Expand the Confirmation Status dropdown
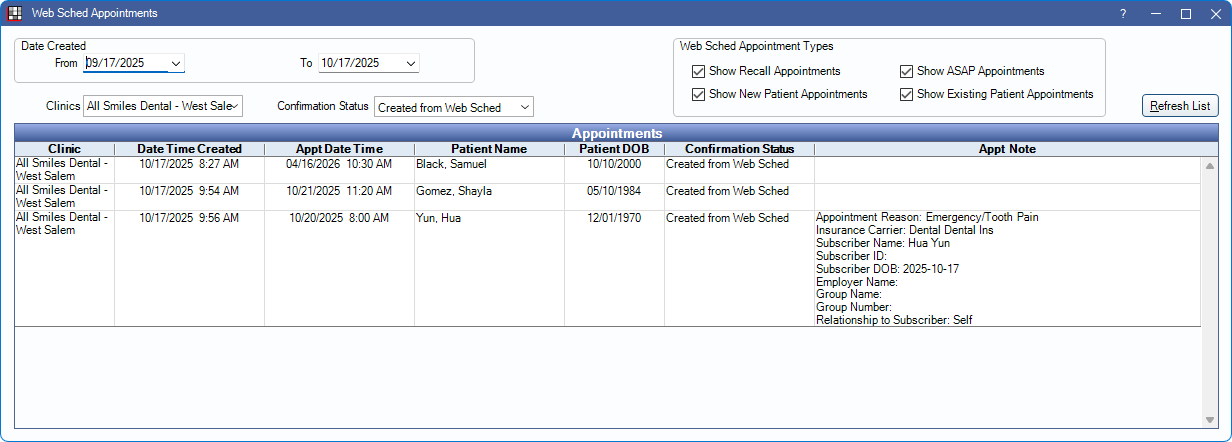Image resolution: width=1232 pixels, height=442 pixels. tap(525, 107)
